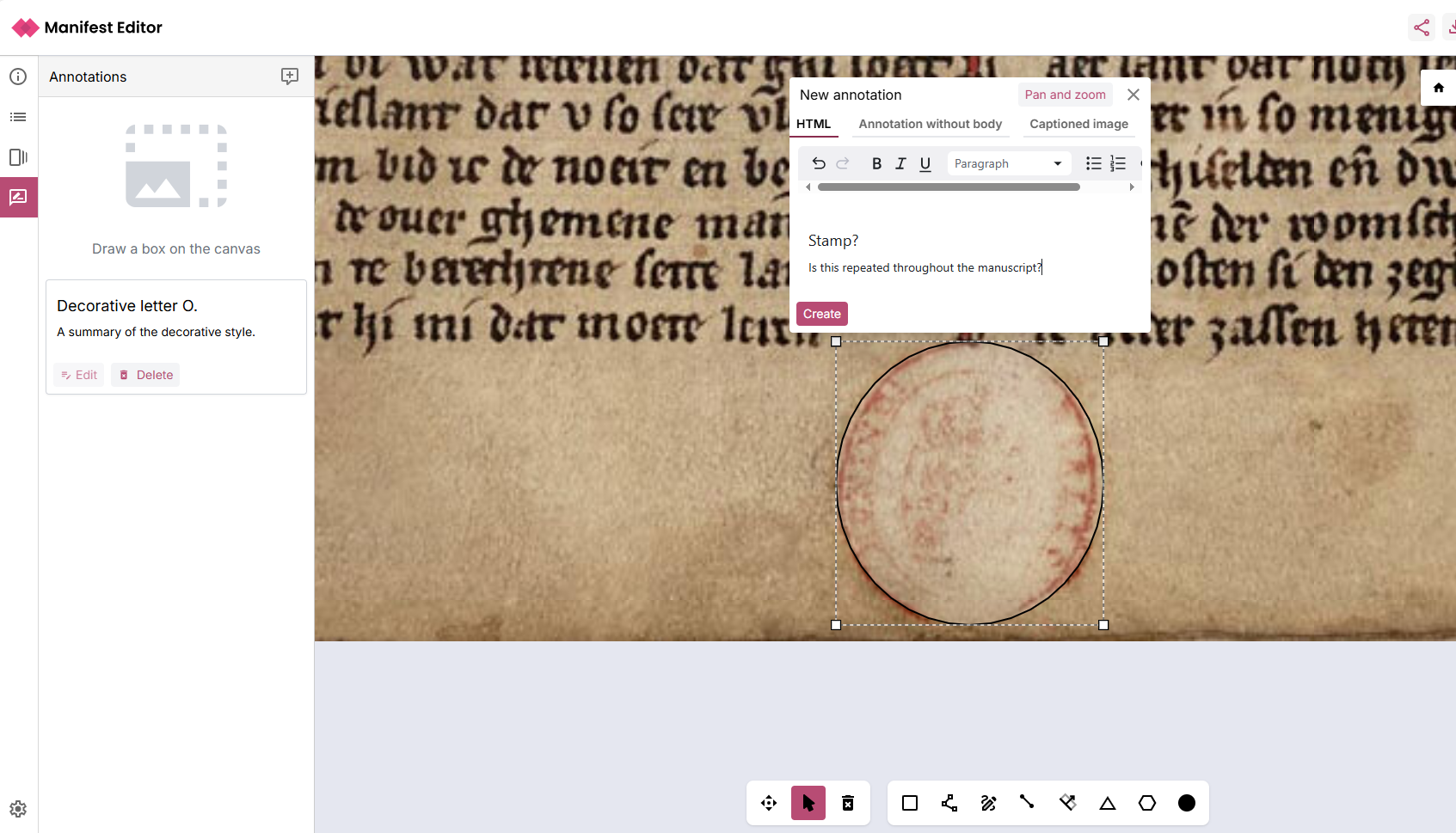Toggle underline formatting in annotation editor
Image resolution: width=1456 pixels, height=833 pixels.
pyautogui.click(x=925, y=163)
